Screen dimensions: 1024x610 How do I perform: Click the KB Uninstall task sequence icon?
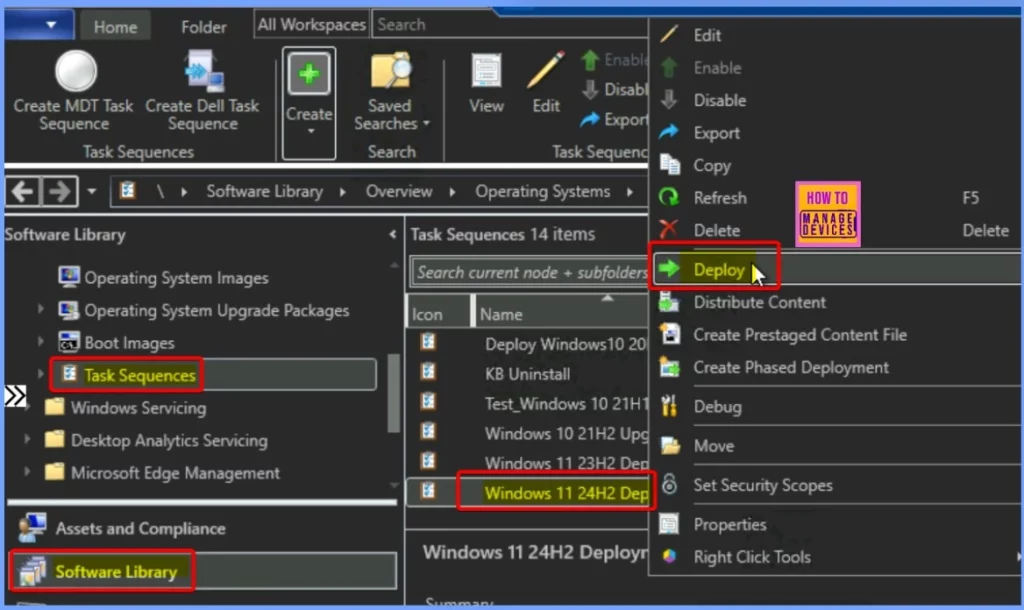[428, 372]
